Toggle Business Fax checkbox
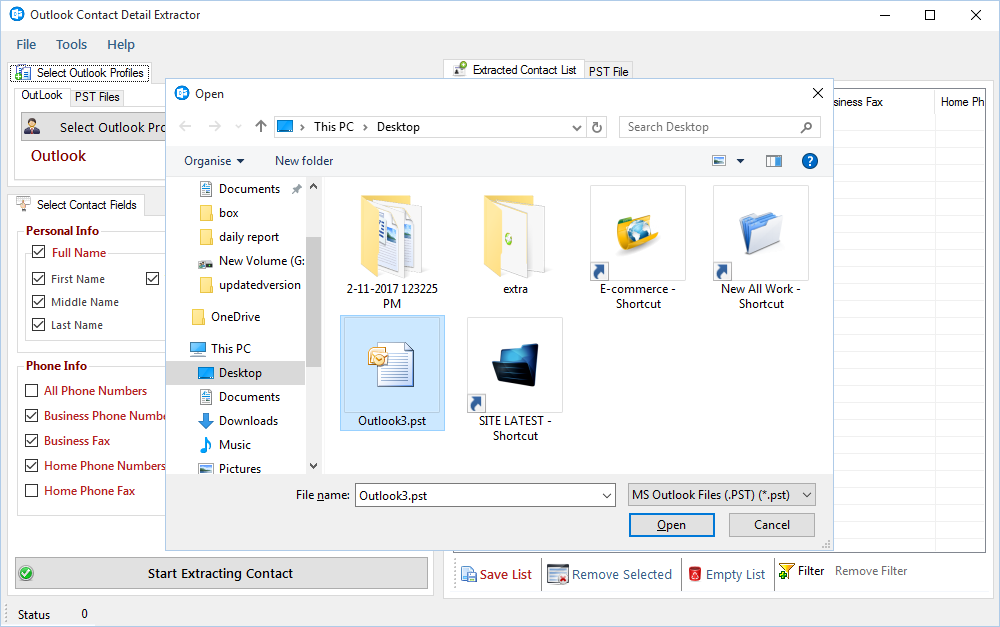This screenshot has height=627, width=1000. click(31, 440)
